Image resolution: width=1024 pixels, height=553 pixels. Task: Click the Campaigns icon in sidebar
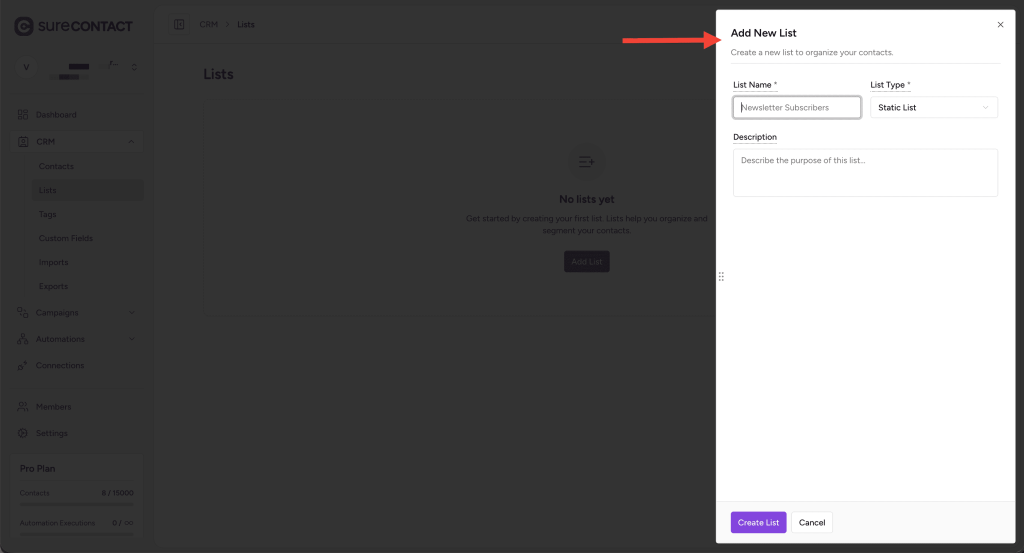(23, 313)
